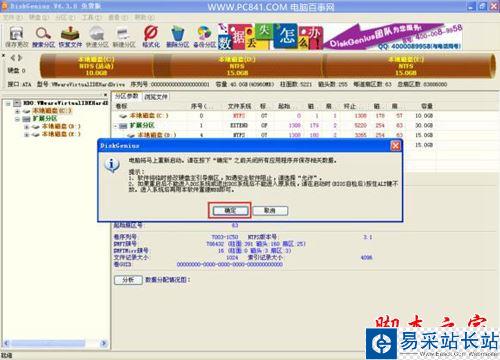Click the 卷标 column header
The width and height of the screenshot is (500, 360).
pyautogui.click(x=122, y=106)
